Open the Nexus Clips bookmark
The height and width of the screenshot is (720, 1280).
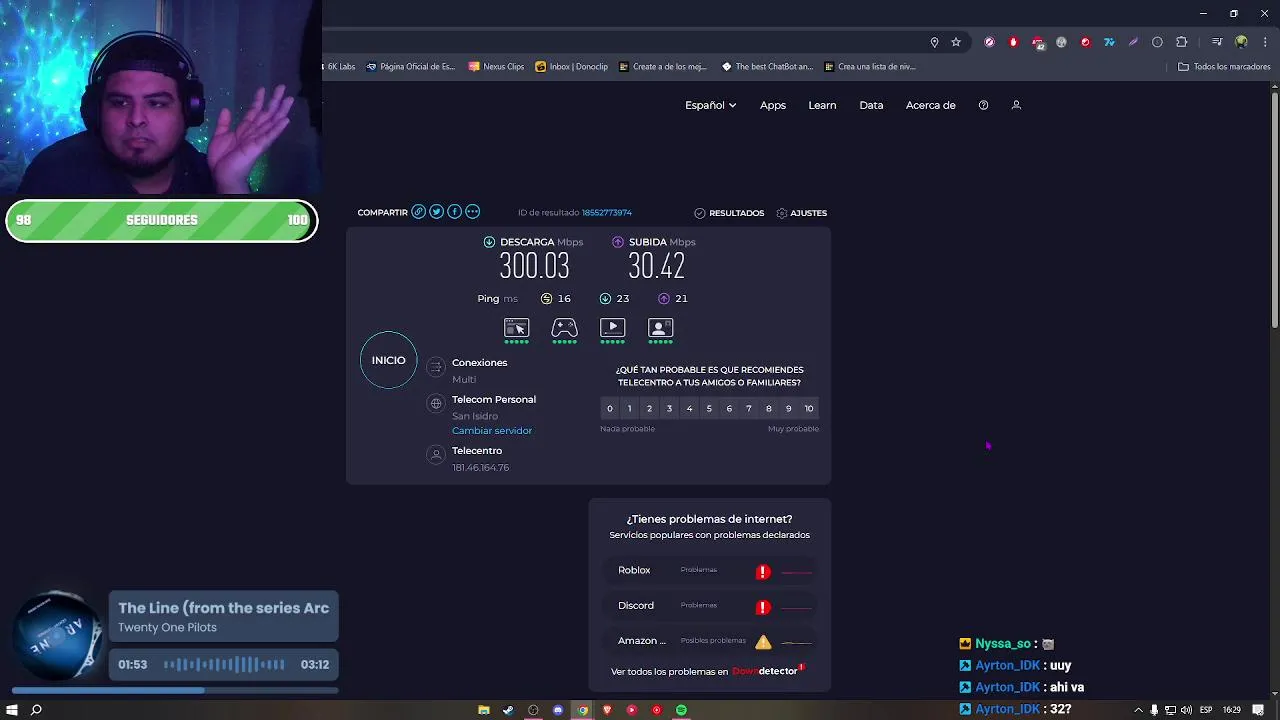pos(496,67)
